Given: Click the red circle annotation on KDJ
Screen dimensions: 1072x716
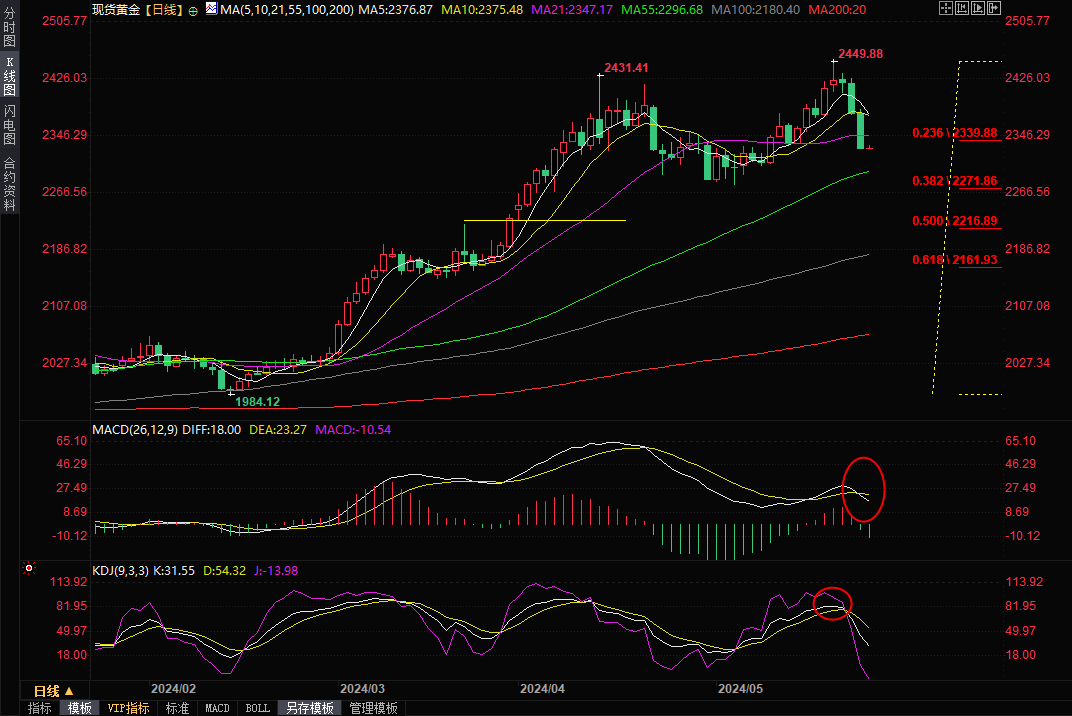Looking at the screenshot, I should 832,603.
